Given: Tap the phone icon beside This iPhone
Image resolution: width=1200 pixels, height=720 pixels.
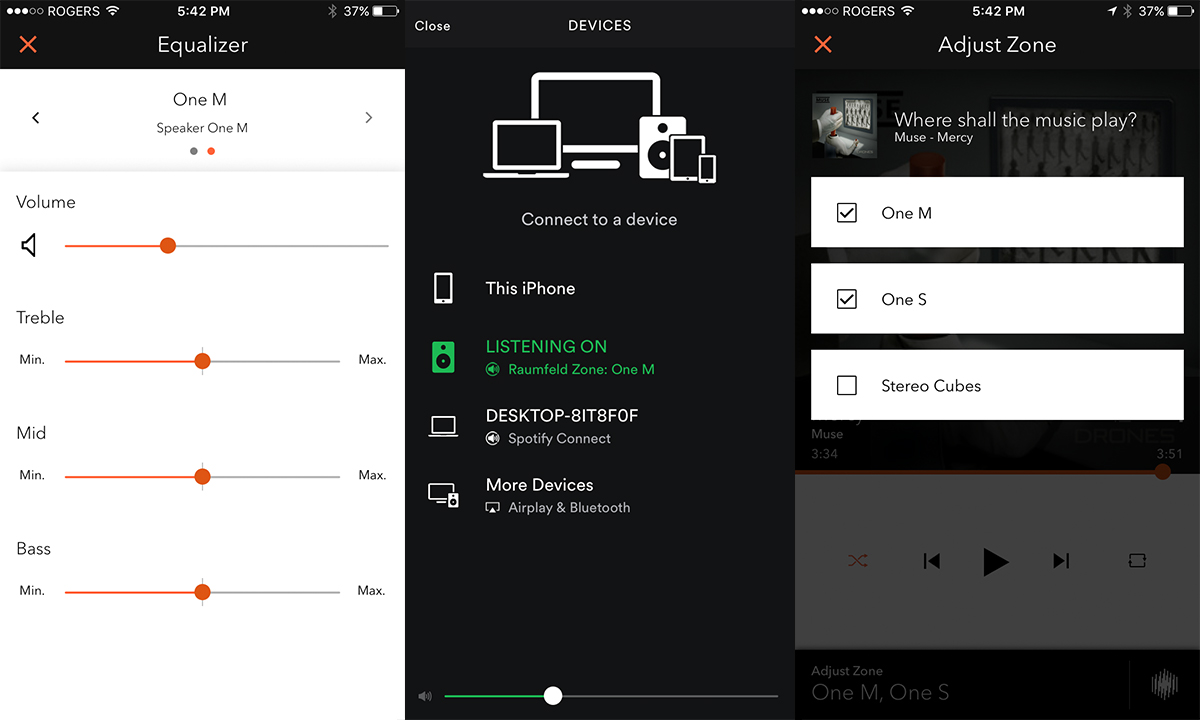Looking at the screenshot, I should pos(444,288).
